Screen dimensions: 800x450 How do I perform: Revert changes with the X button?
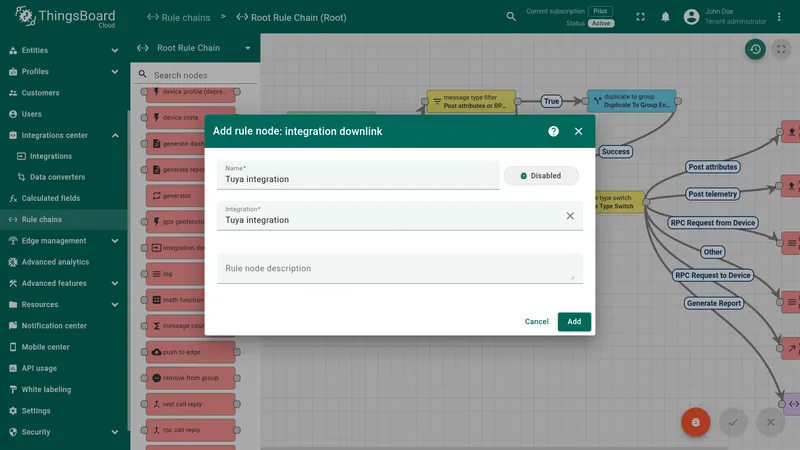770,422
